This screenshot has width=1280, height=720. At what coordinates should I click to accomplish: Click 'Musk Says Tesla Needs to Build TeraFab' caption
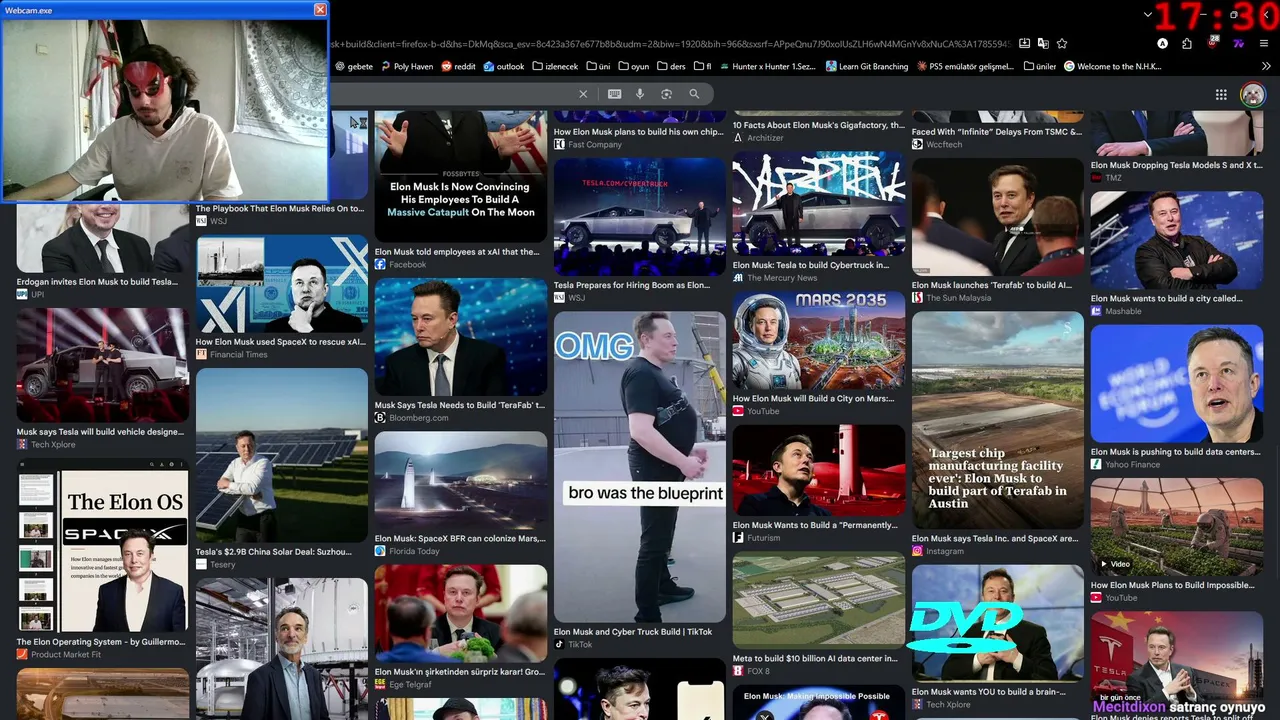(460, 405)
